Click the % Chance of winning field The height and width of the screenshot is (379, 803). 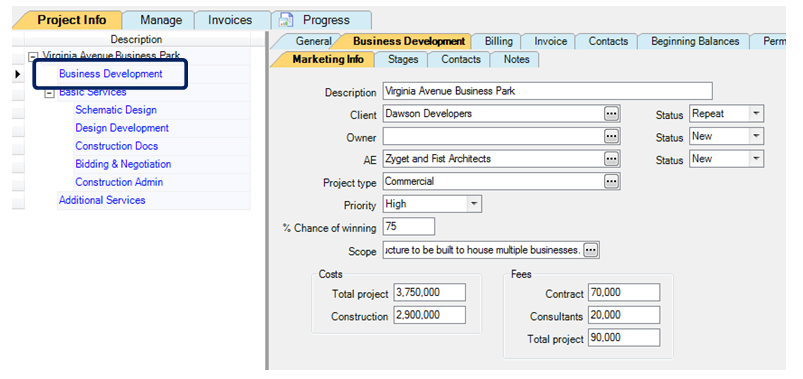pos(409,226)
